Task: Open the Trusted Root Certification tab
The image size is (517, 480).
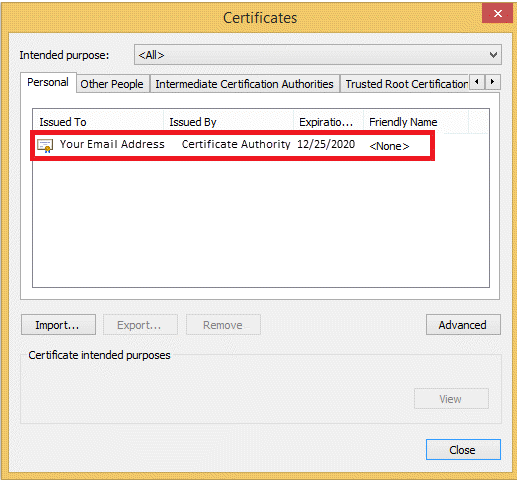Action: coord(405,84)
